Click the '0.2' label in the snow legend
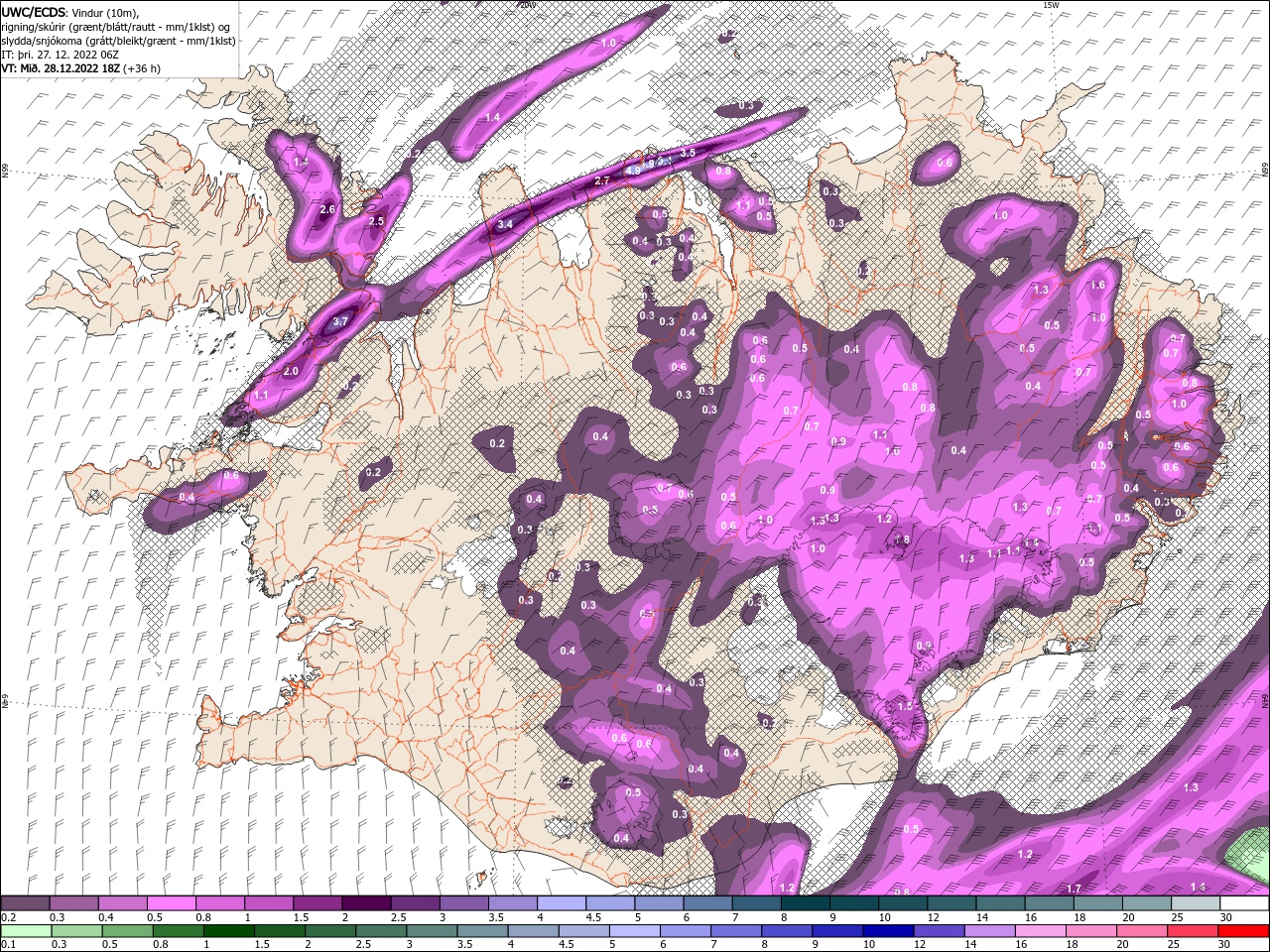The height and width of the screenshot is (952, 1270). click(x=8, y=917)
